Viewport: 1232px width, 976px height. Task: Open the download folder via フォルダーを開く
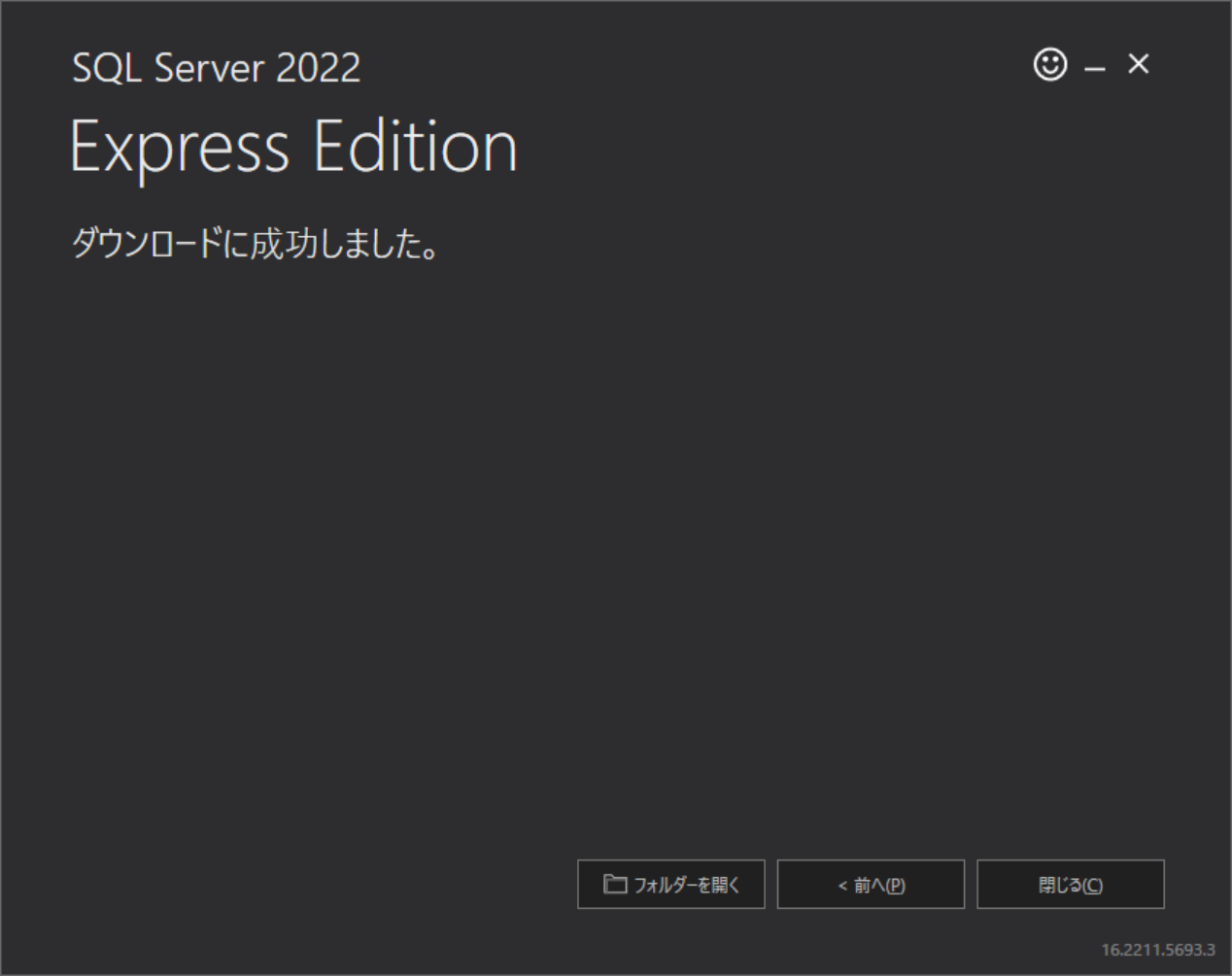pyautogui.click(x=671, y=884)
